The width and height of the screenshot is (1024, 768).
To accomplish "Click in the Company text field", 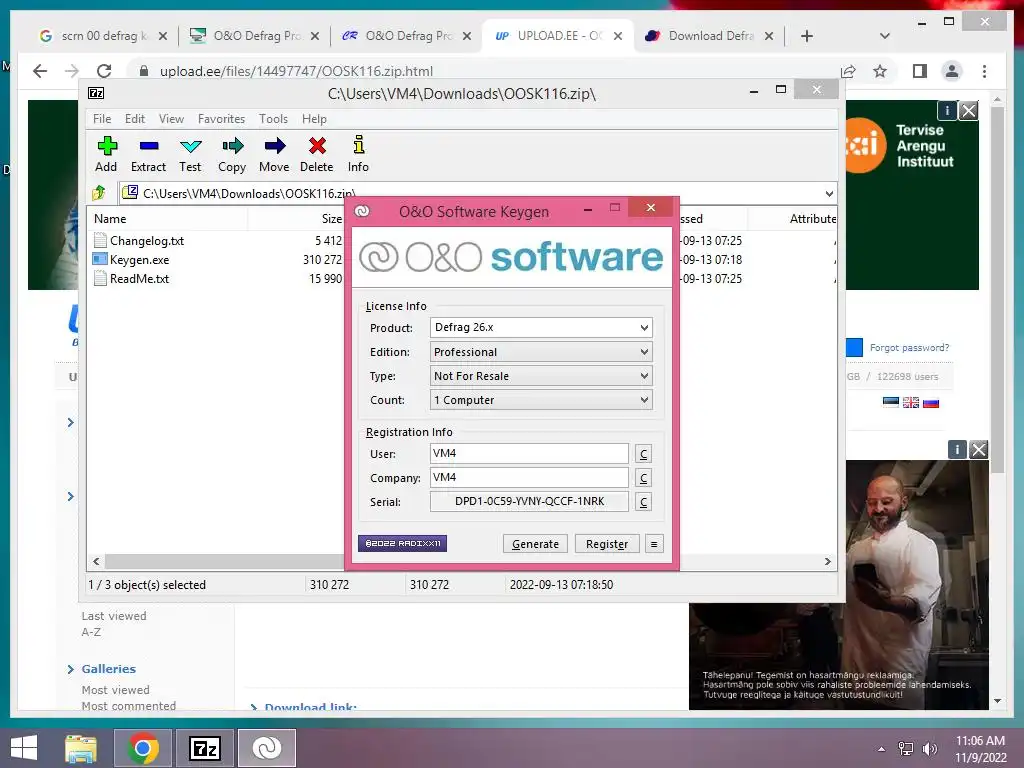I will click(x=529, y=477).
